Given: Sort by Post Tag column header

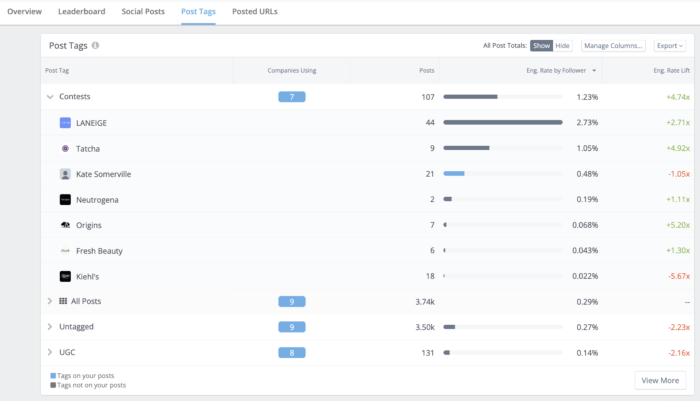Looking at the screenshot, I should 57,71.
